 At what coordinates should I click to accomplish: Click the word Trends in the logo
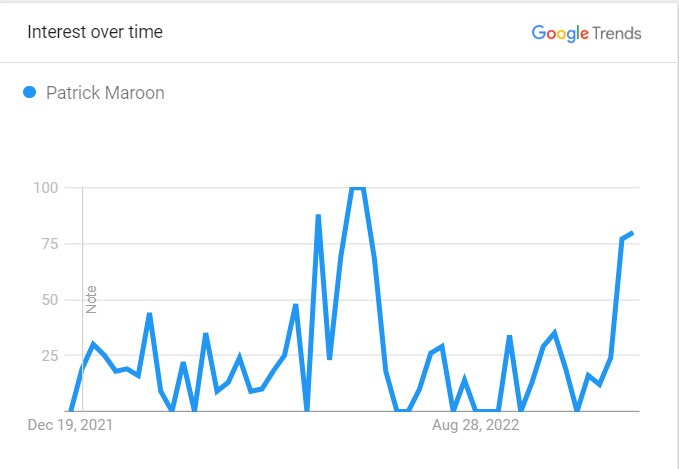[617, 33]
